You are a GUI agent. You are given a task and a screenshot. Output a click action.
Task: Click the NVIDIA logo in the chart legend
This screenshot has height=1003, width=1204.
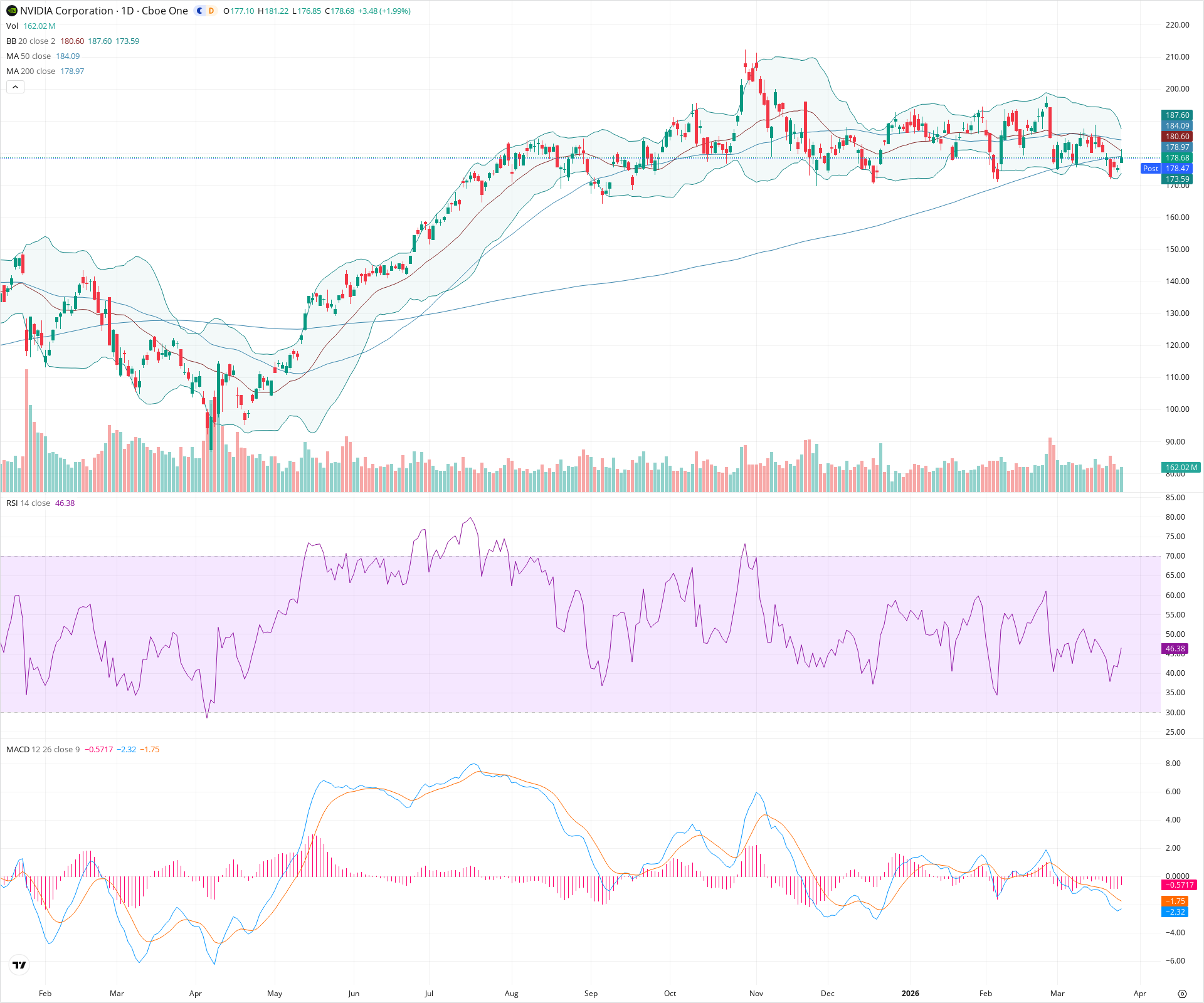(11, 11)
